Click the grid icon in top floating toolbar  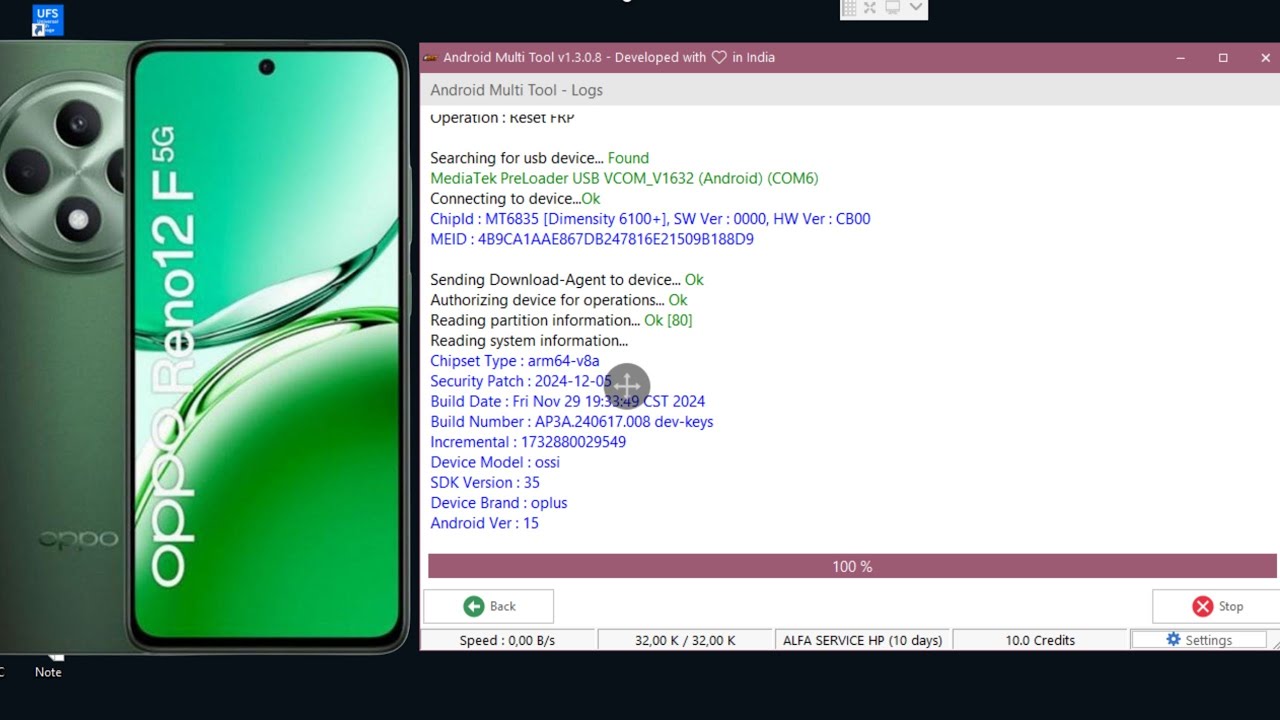pyautogui.click(x=848, y=8)
